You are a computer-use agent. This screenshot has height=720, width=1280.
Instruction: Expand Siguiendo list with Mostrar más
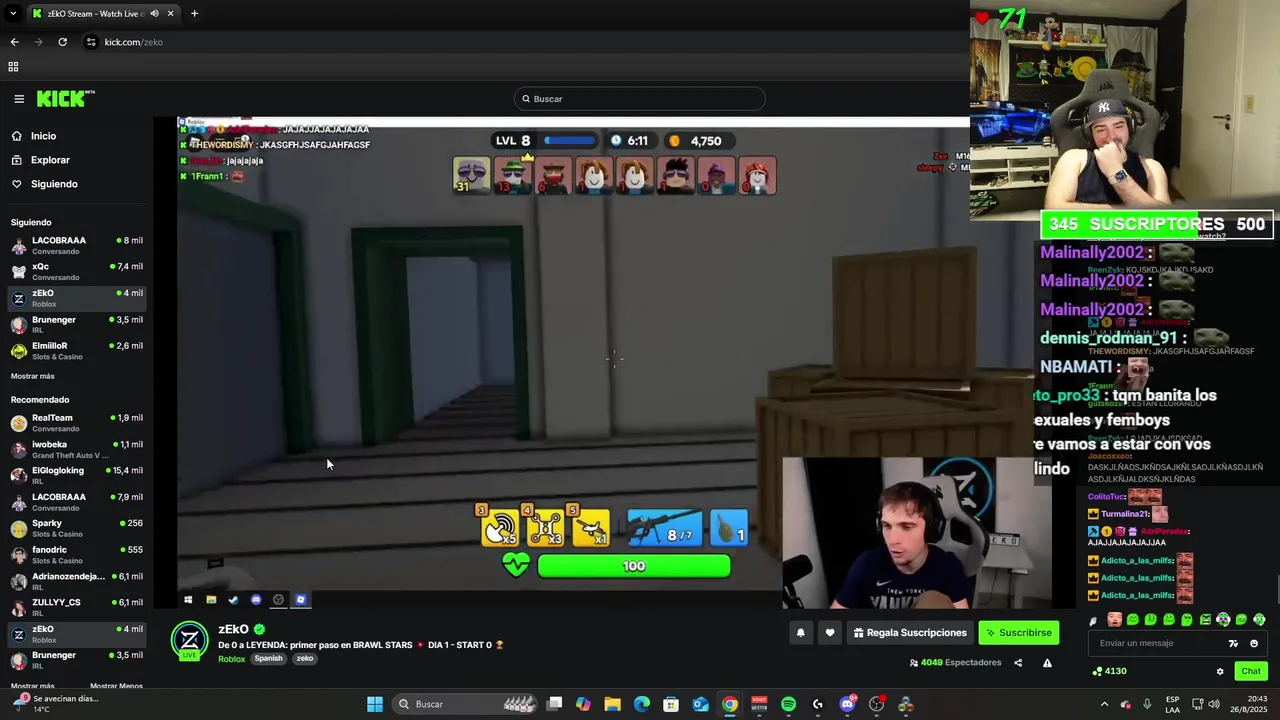(33, 376)
